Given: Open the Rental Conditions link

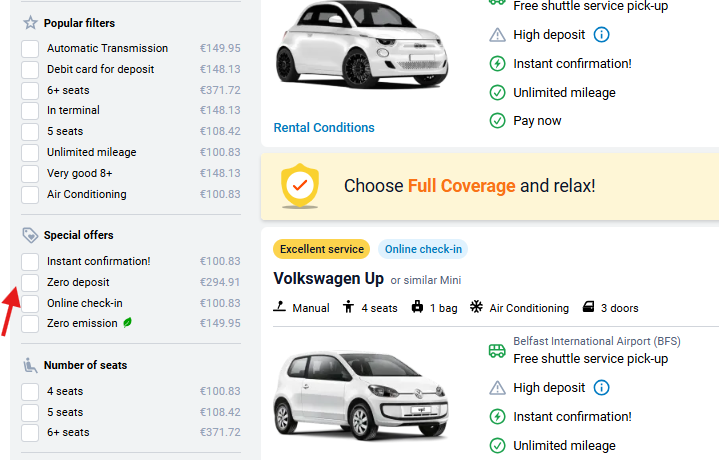Looking at the screenshot, I should pos(324,128).
